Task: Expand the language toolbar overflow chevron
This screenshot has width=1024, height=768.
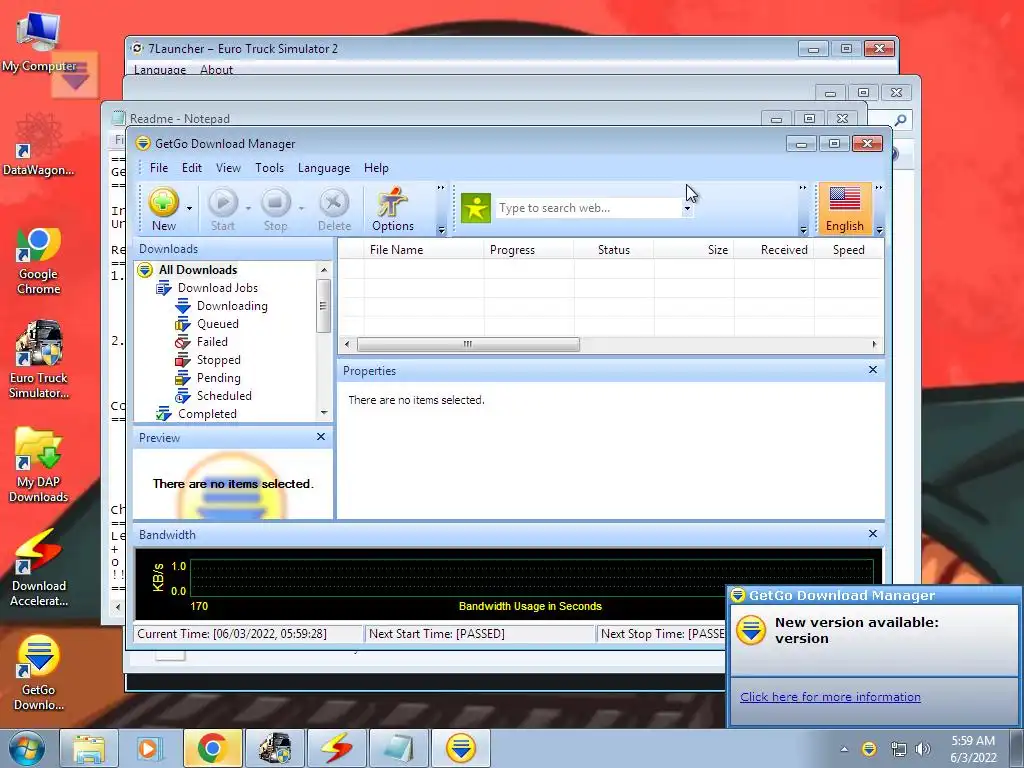Action: point(879,188)
